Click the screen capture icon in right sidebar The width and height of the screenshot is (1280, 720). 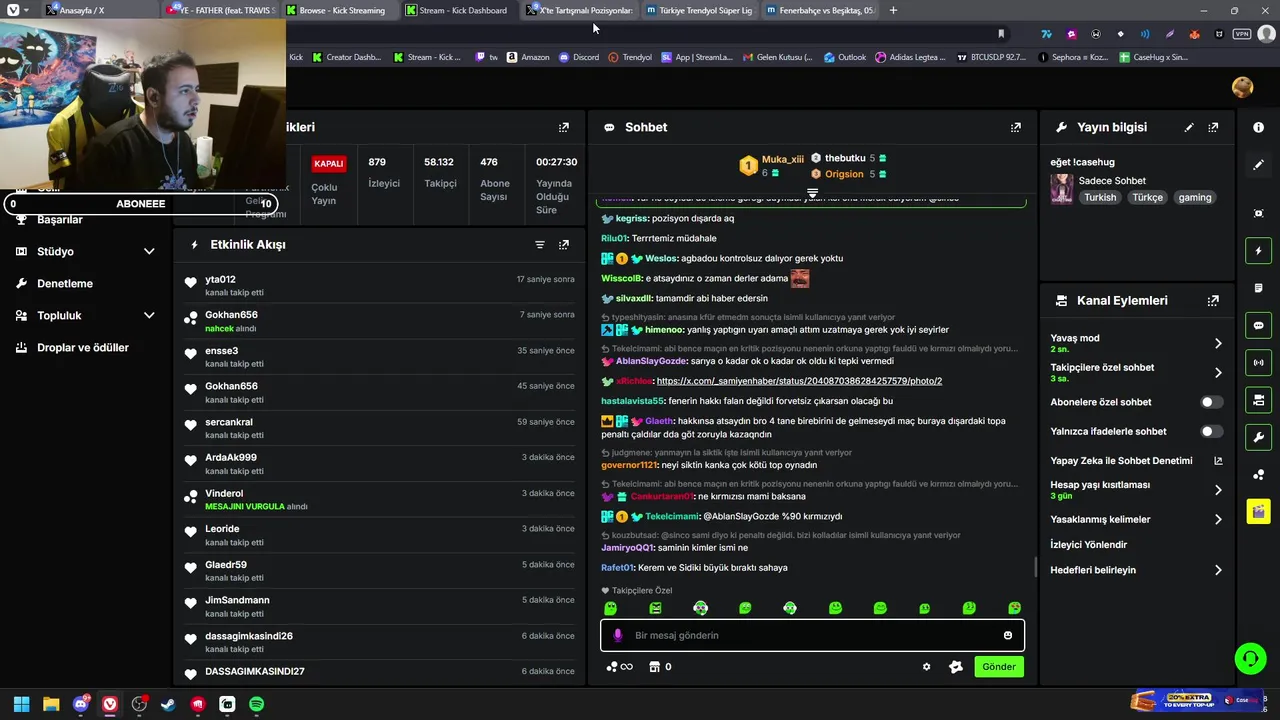[1258, 213]
